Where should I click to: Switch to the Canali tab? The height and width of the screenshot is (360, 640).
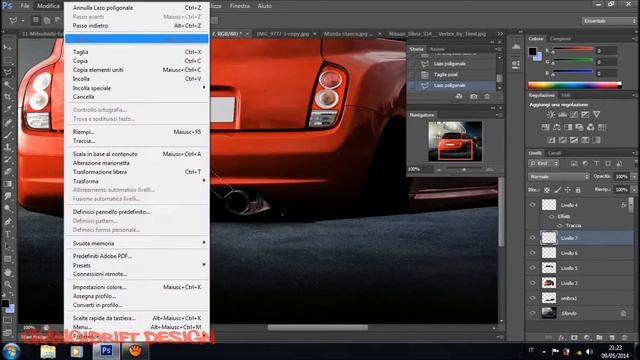coord(555,153)
